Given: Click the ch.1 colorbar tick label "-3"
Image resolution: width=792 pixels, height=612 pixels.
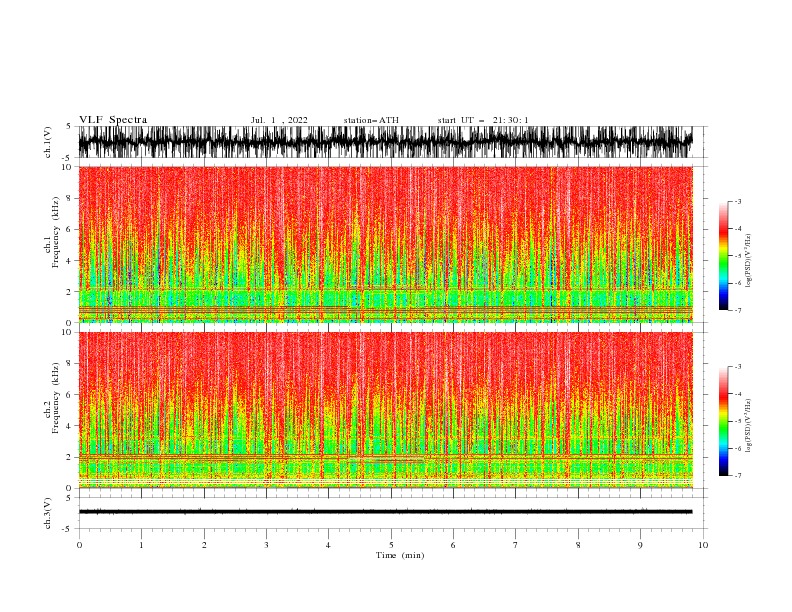Looking at the screenshot, I should click(x=738, y=201).
